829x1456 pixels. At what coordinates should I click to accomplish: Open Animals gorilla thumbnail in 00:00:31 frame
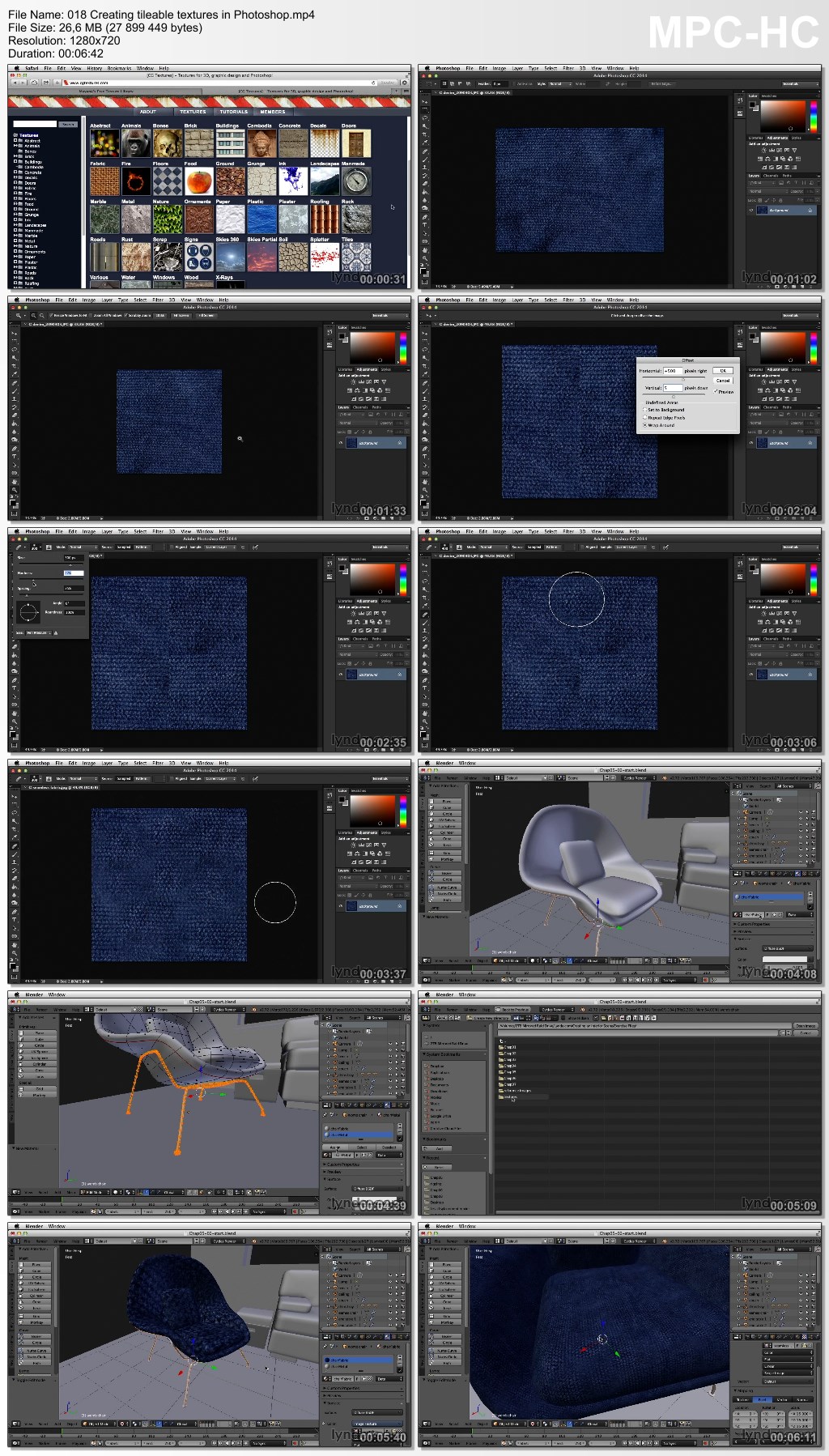[x=136, y=143]
